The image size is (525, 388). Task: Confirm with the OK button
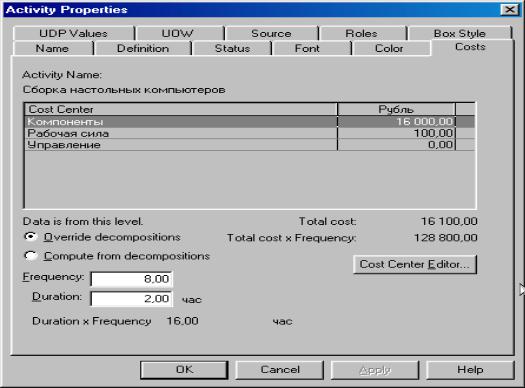point(184,370)
